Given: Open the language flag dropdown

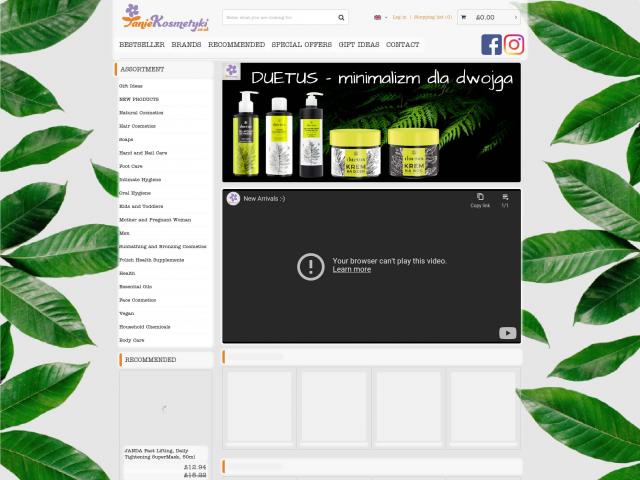Looking at the screenshot, I should 380,18.
